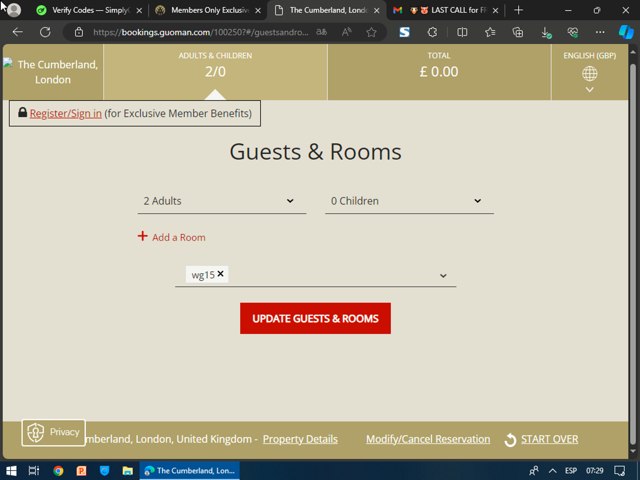
Task: Click the read aloud icon in address bar
Action: click(347, 32)
